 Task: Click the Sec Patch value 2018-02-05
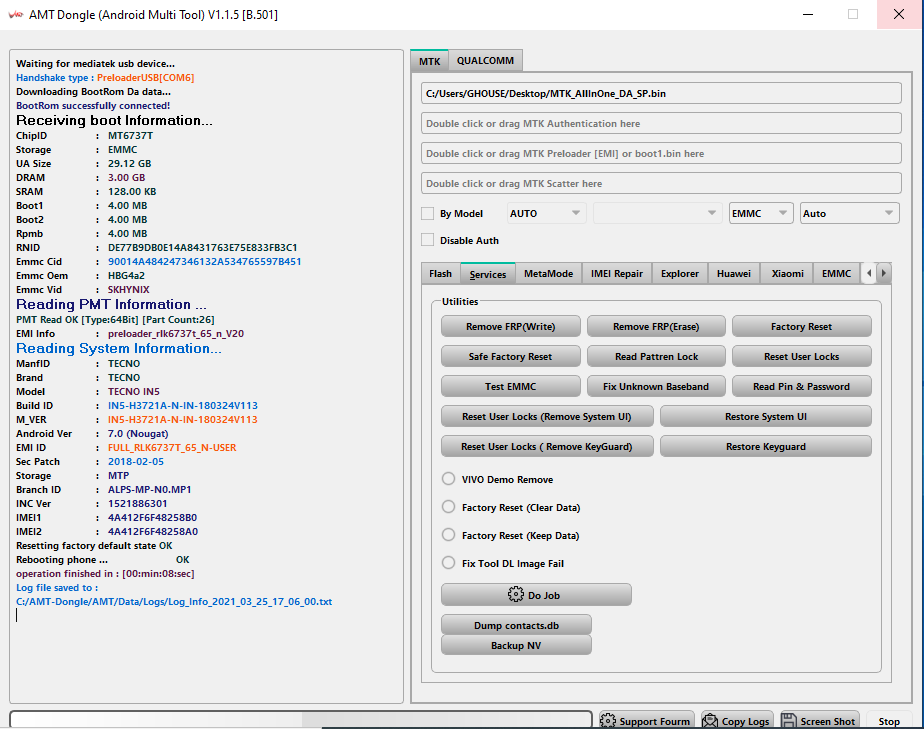pos(136,462)
